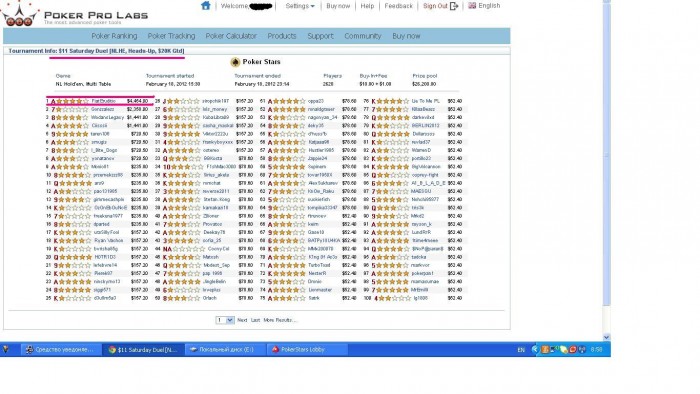Click the scrollbar down arrow
Screen dimensions: 700x394
[606, 337]
